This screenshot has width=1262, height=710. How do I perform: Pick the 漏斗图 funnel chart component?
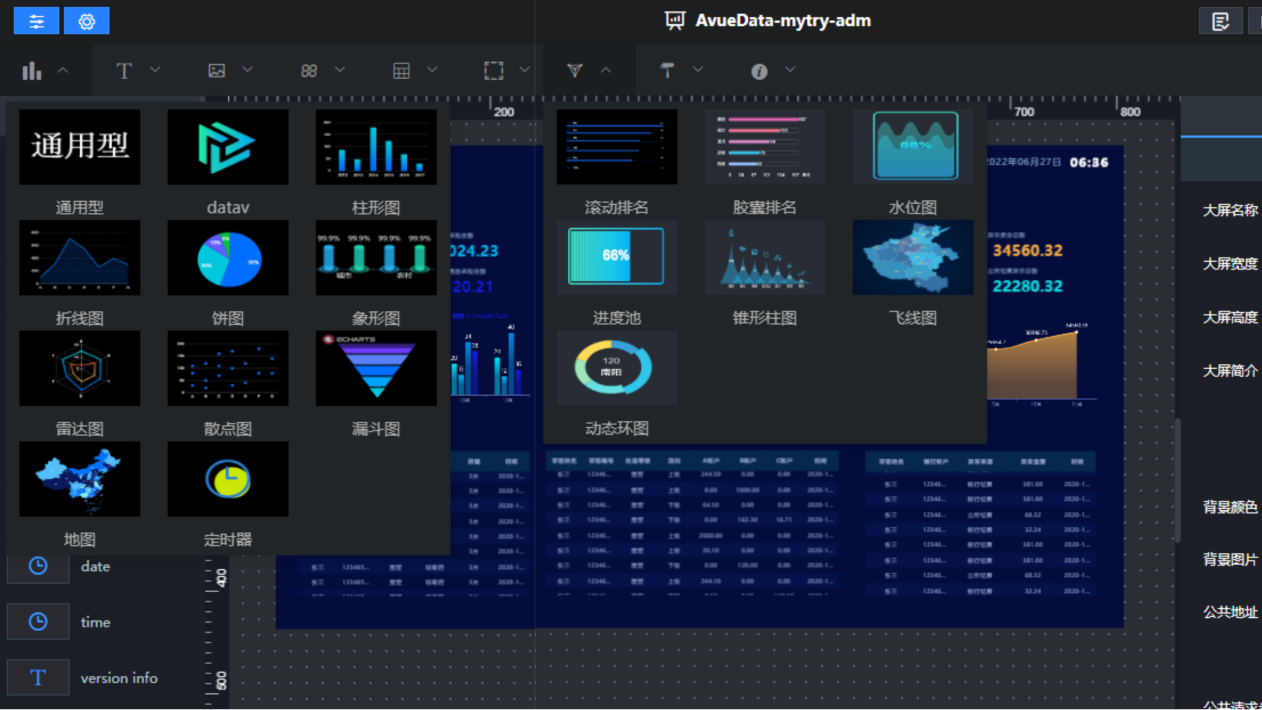(x=376, y=369)
